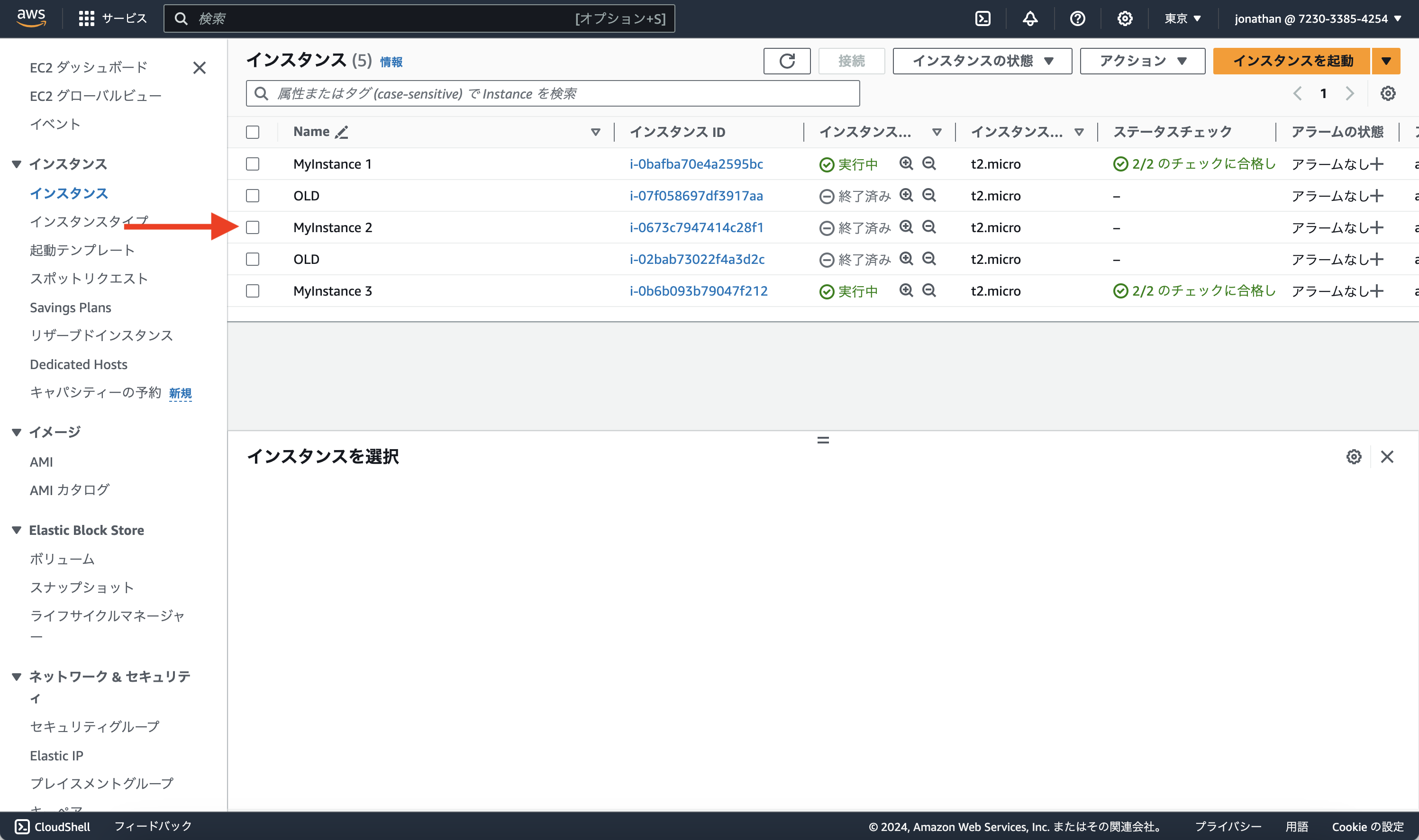Open the instances table preferences gear
Viewport: 1419px width, 840px height.
(1388, 93)
